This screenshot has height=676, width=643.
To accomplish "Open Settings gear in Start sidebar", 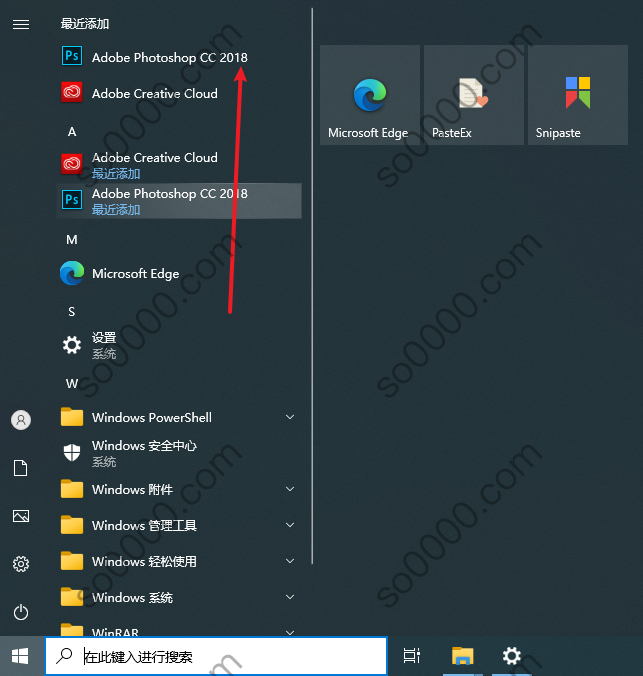I will tap(21, 564).
